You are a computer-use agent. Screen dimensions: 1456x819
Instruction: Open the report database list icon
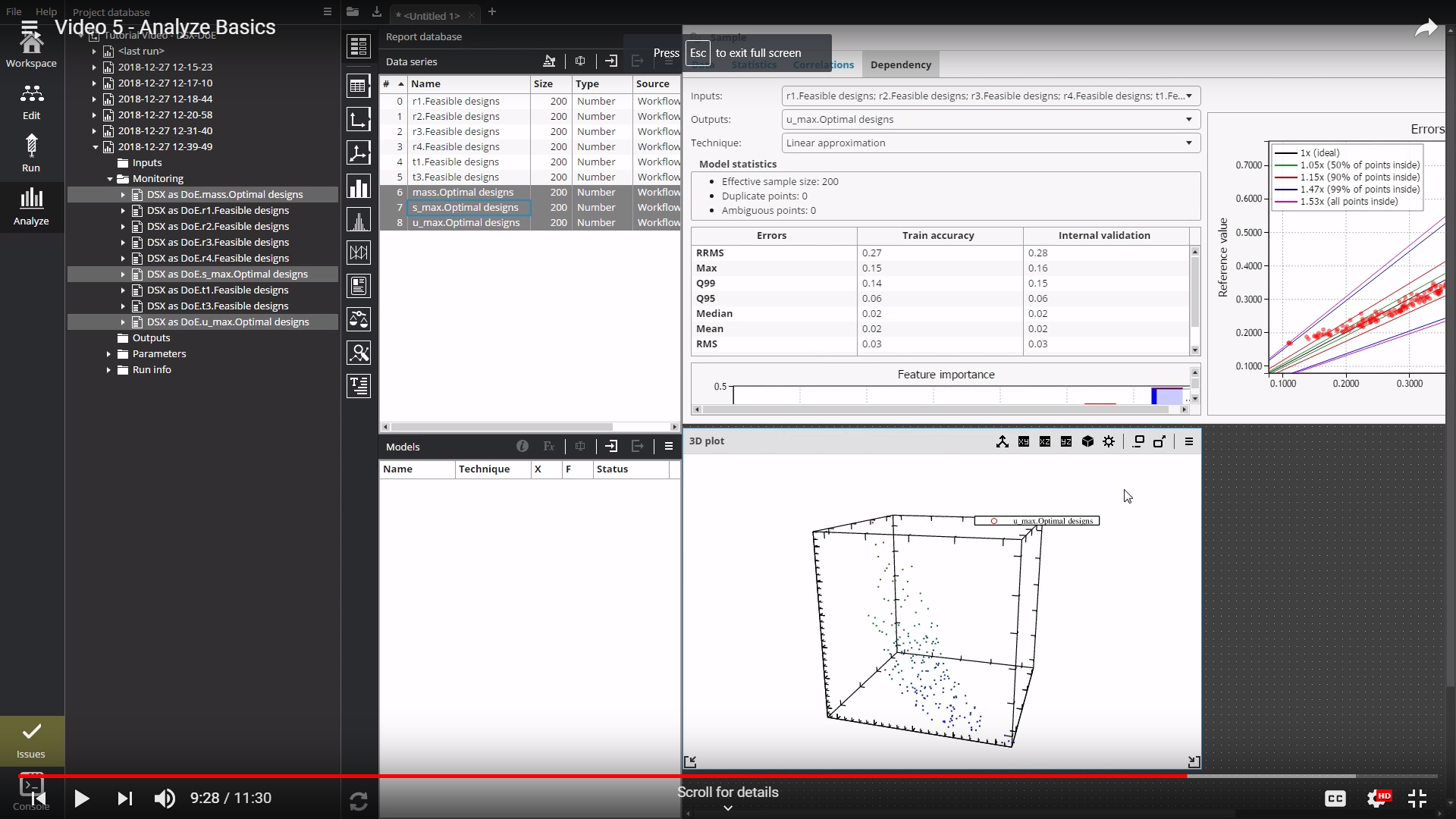click(359, 46)
